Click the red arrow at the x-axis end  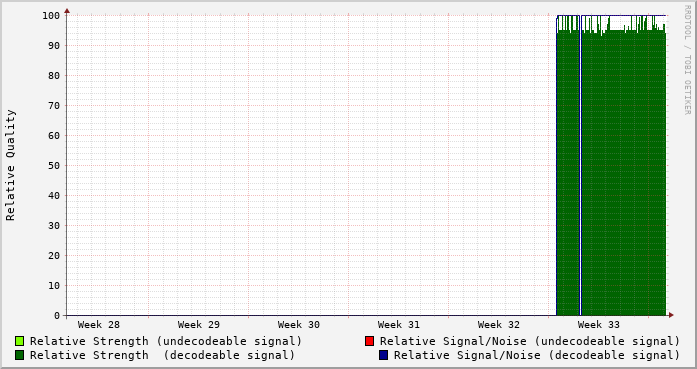671,315
